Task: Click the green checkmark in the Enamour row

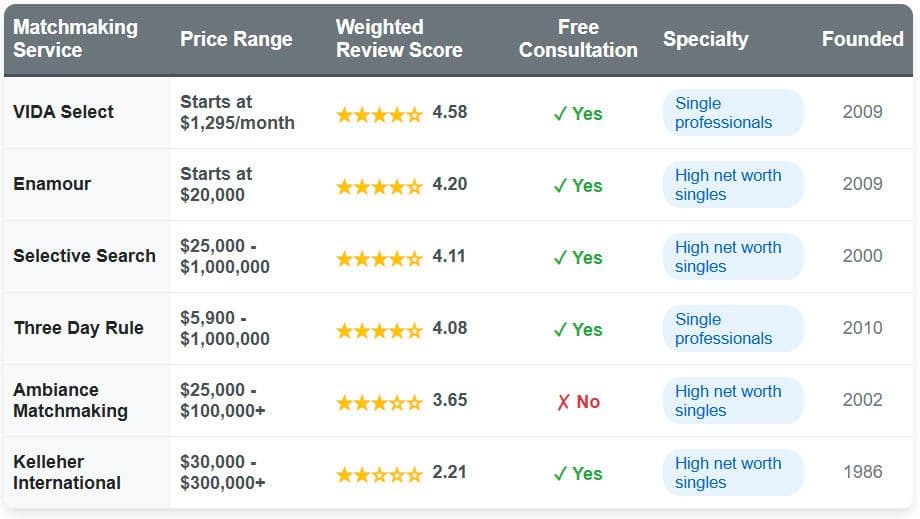Action: pyautogui.click(x=560, y=186)
